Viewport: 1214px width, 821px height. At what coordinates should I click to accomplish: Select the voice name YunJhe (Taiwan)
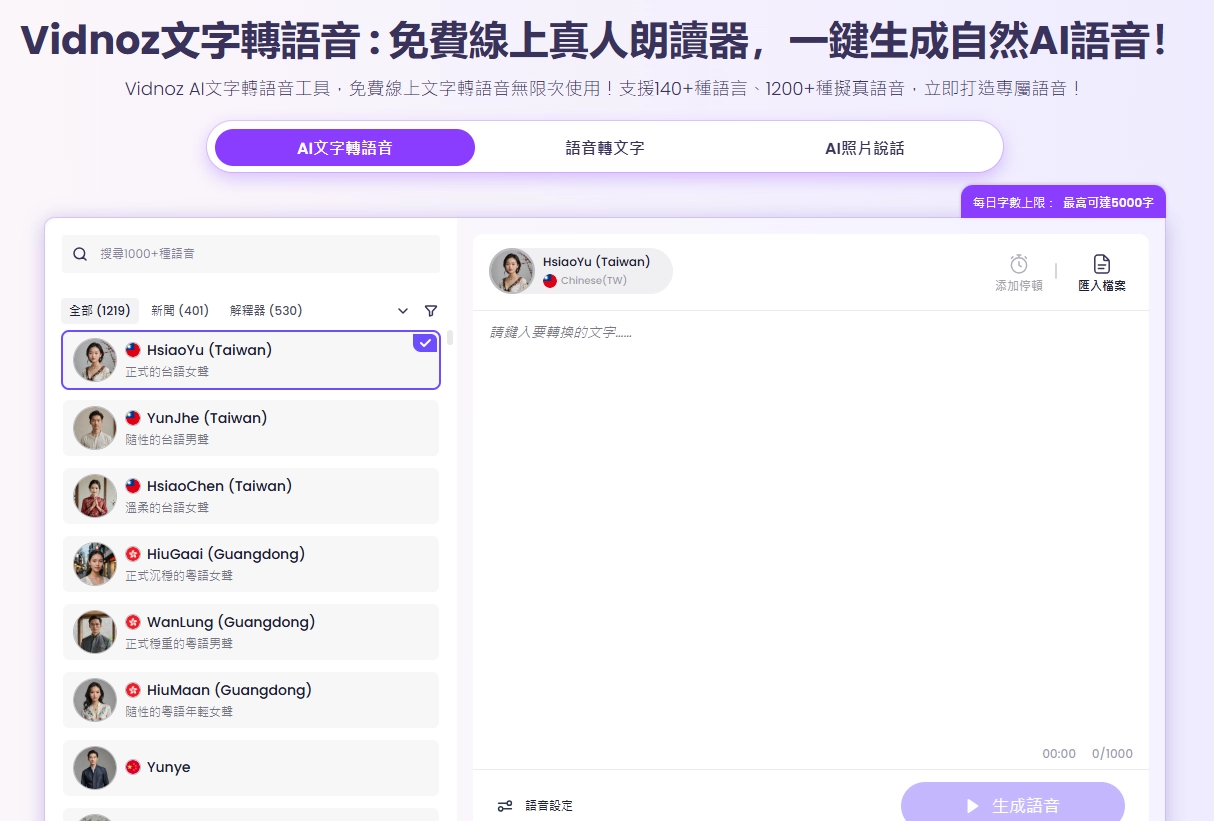coord(207,418)
